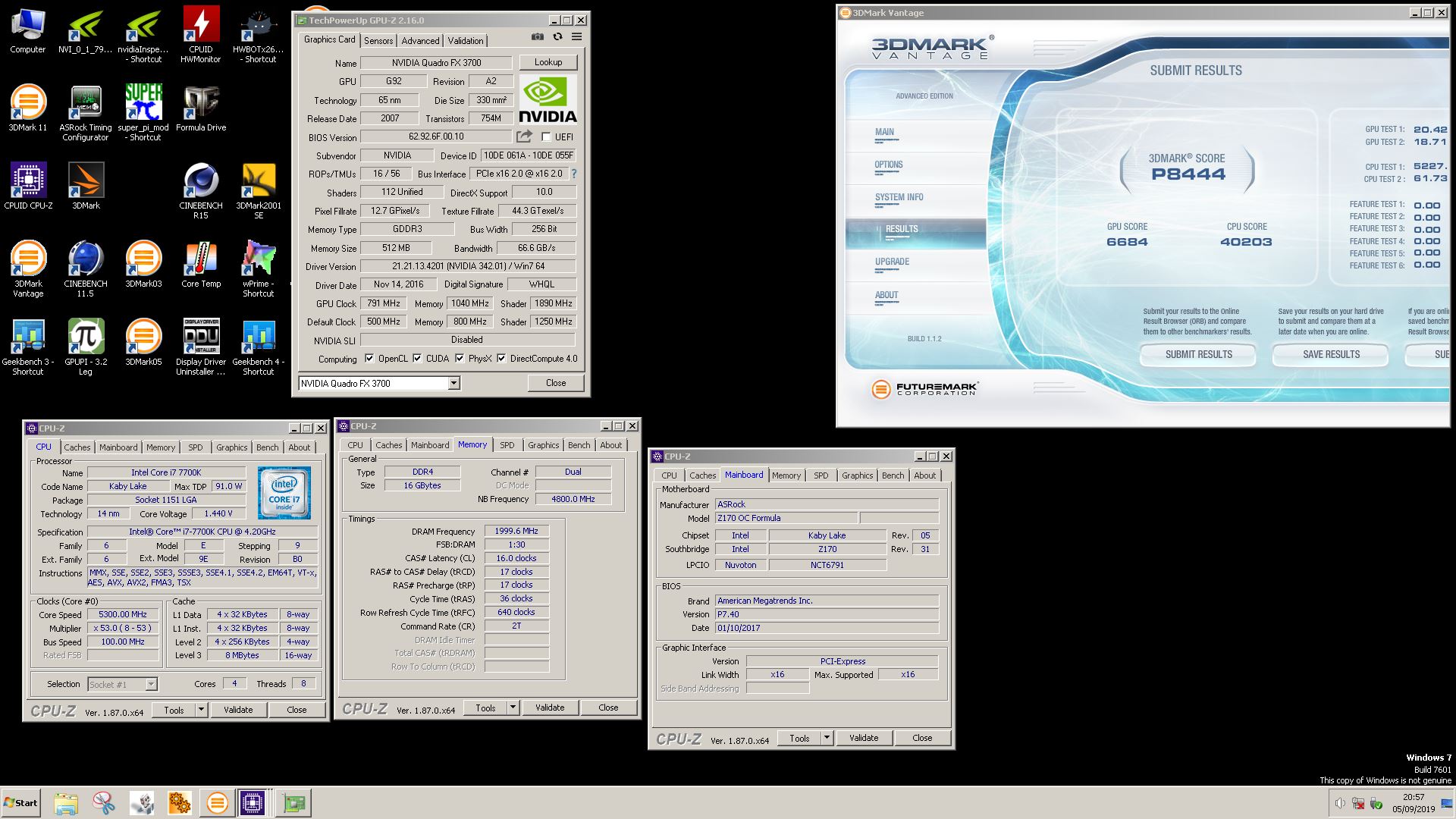The image size is (1456, 819).
Task: Open UPGRADE in 3DMark Vantage sidebar
Action: (892, 262)
